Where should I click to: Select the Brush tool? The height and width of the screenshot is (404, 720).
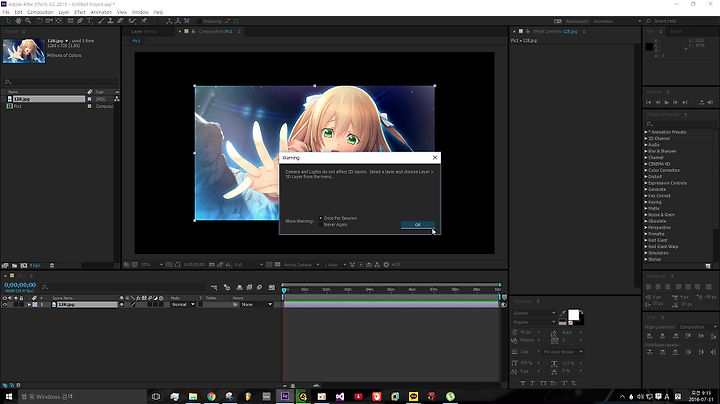[101, 21]
